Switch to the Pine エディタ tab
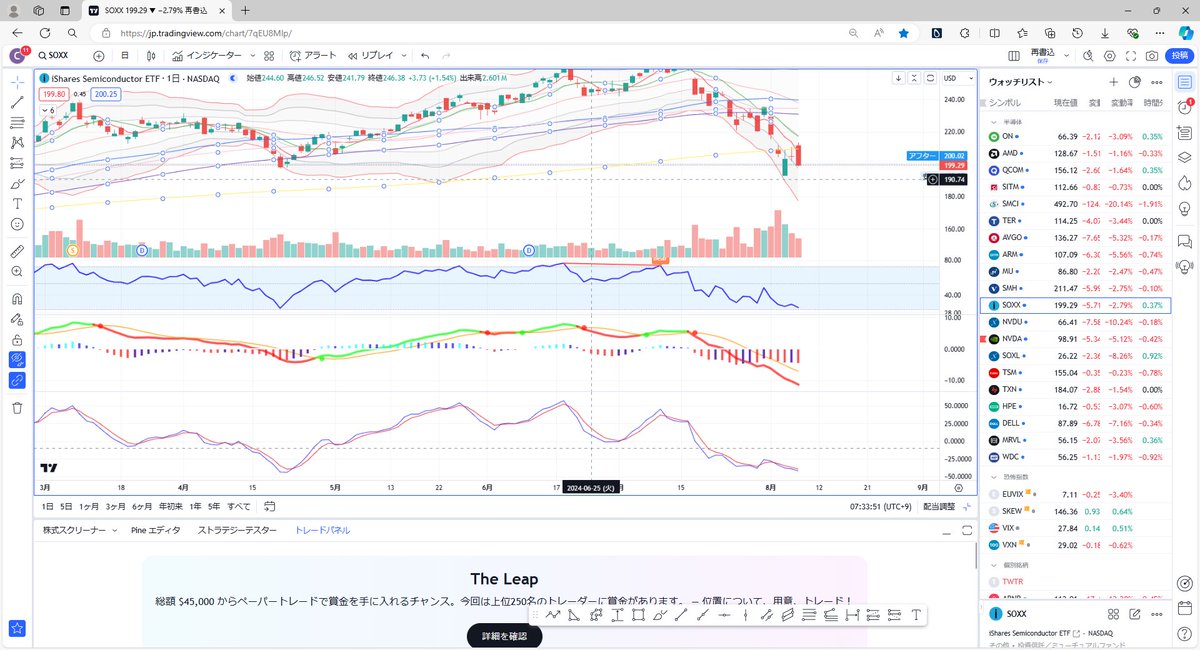The width and height of the screenshot is (1200, 650). 156,530
